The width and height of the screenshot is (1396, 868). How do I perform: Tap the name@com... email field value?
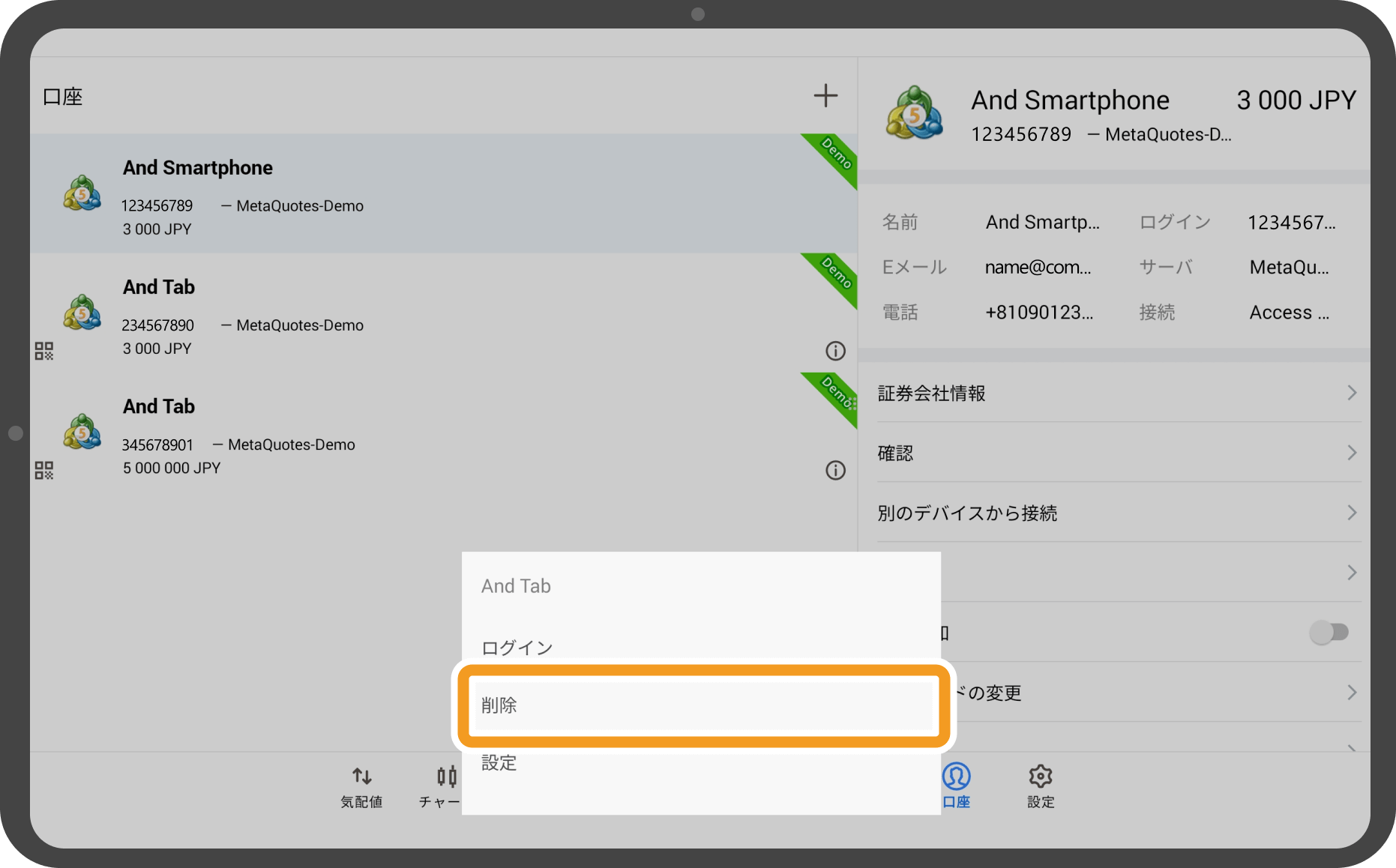[1038, 268]
